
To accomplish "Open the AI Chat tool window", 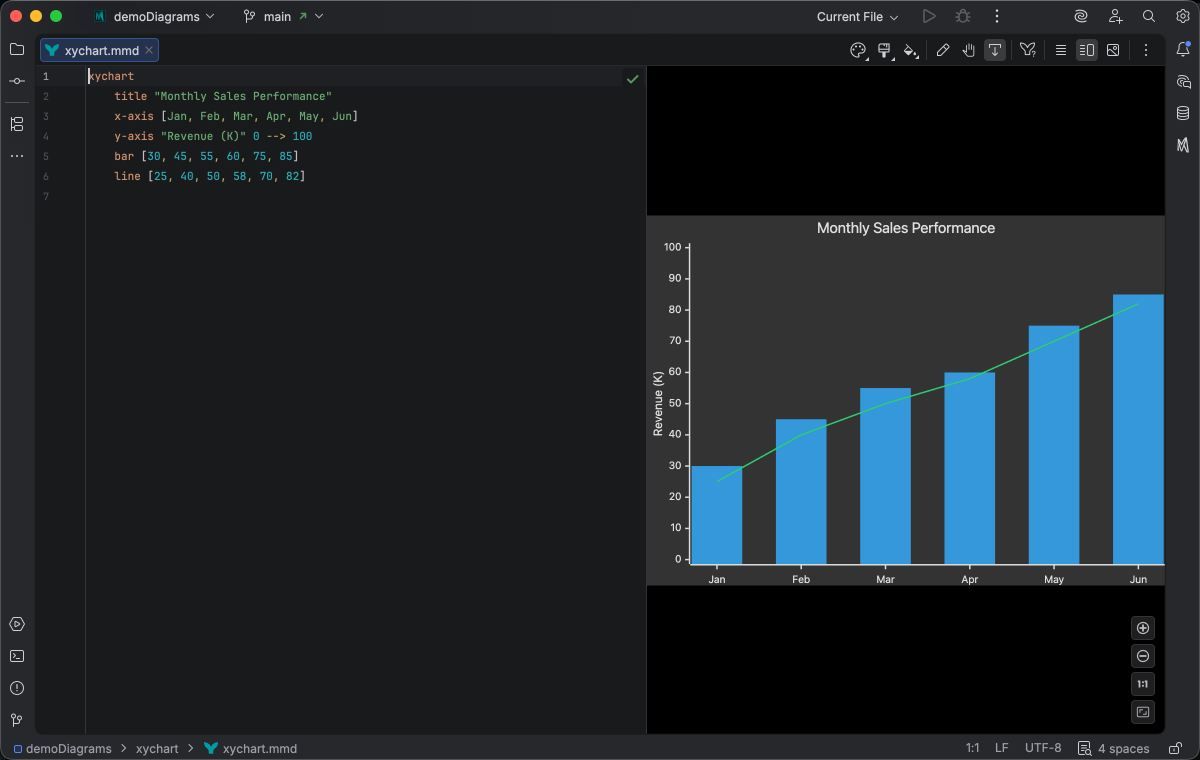I will pos(1183,81).
